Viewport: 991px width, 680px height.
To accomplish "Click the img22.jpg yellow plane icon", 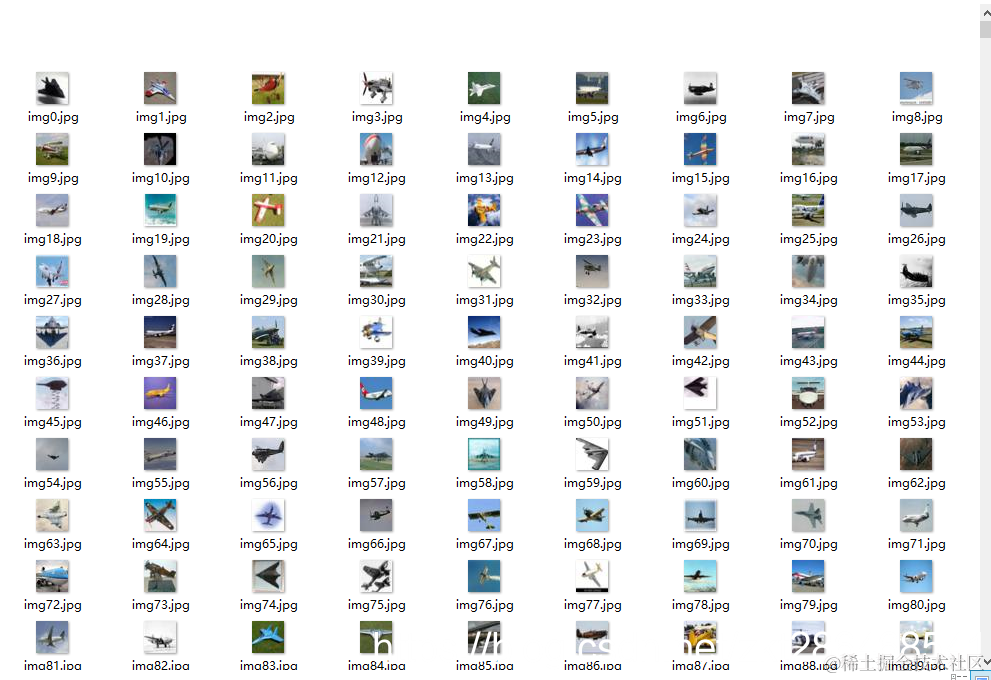I will [x=485, y=210].
